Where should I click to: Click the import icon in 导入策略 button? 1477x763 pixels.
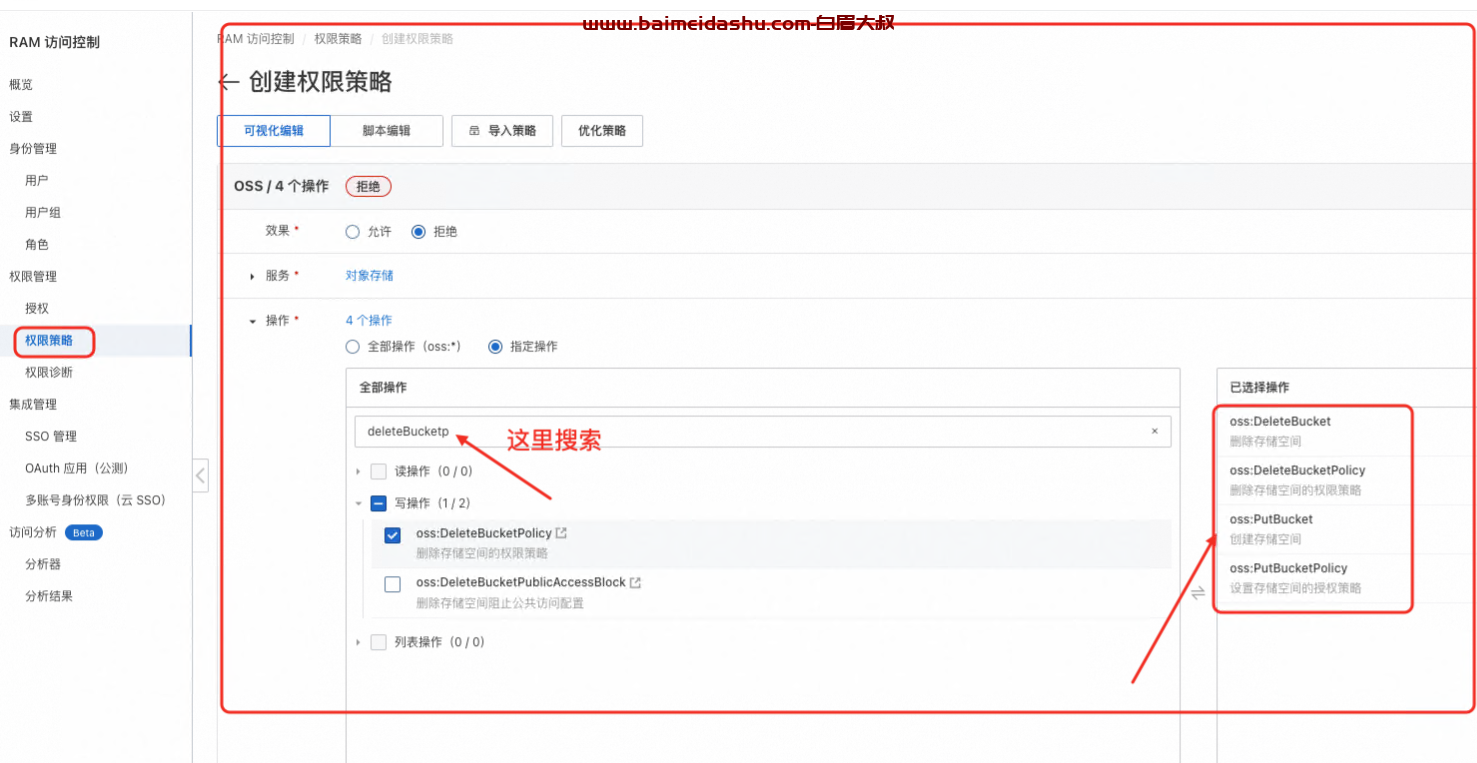(x=474, y=131)
